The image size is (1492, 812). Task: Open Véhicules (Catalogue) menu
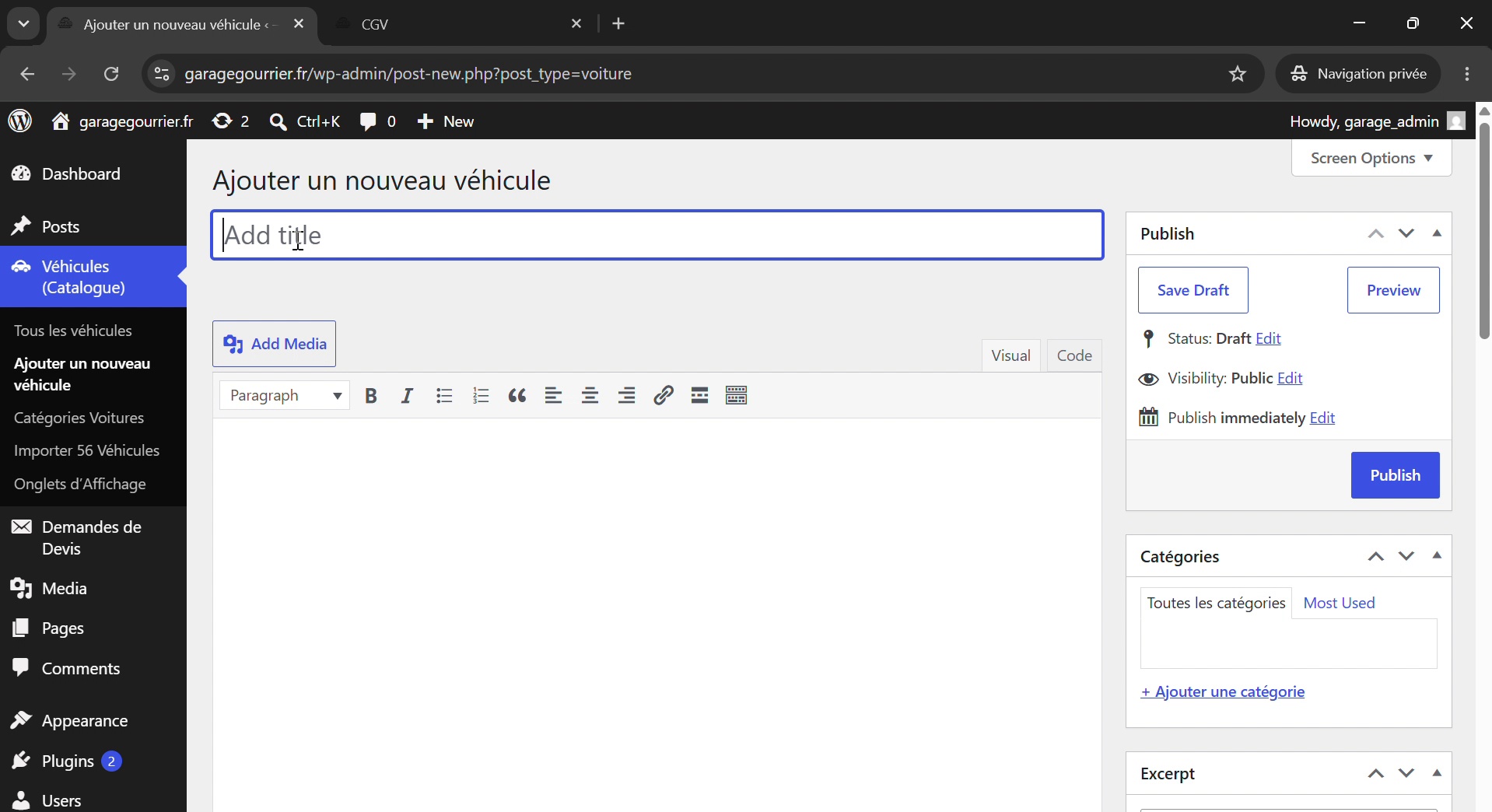pos(93,277)
